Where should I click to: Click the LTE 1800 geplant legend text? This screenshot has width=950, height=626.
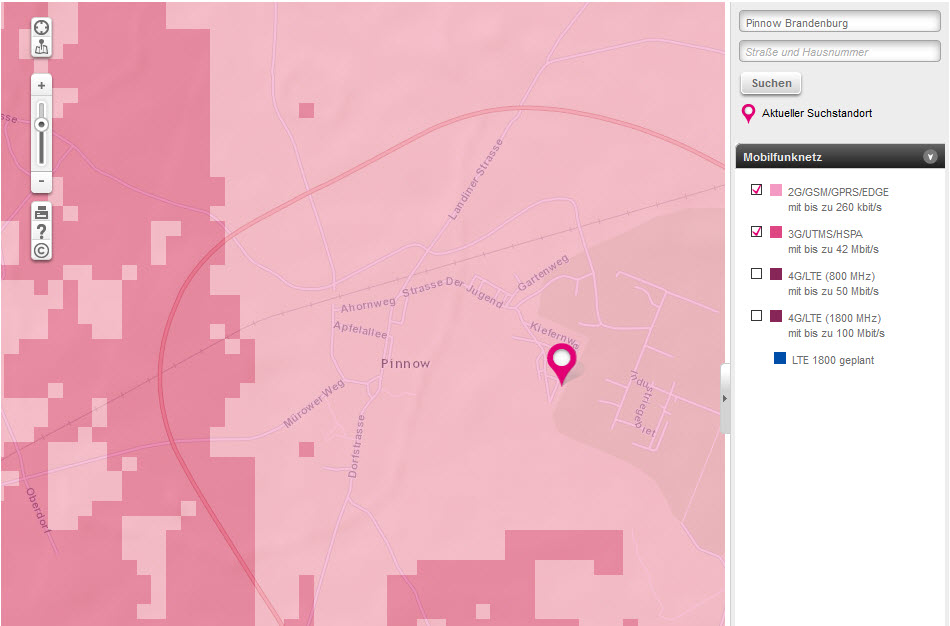click(x=832, y=360)
